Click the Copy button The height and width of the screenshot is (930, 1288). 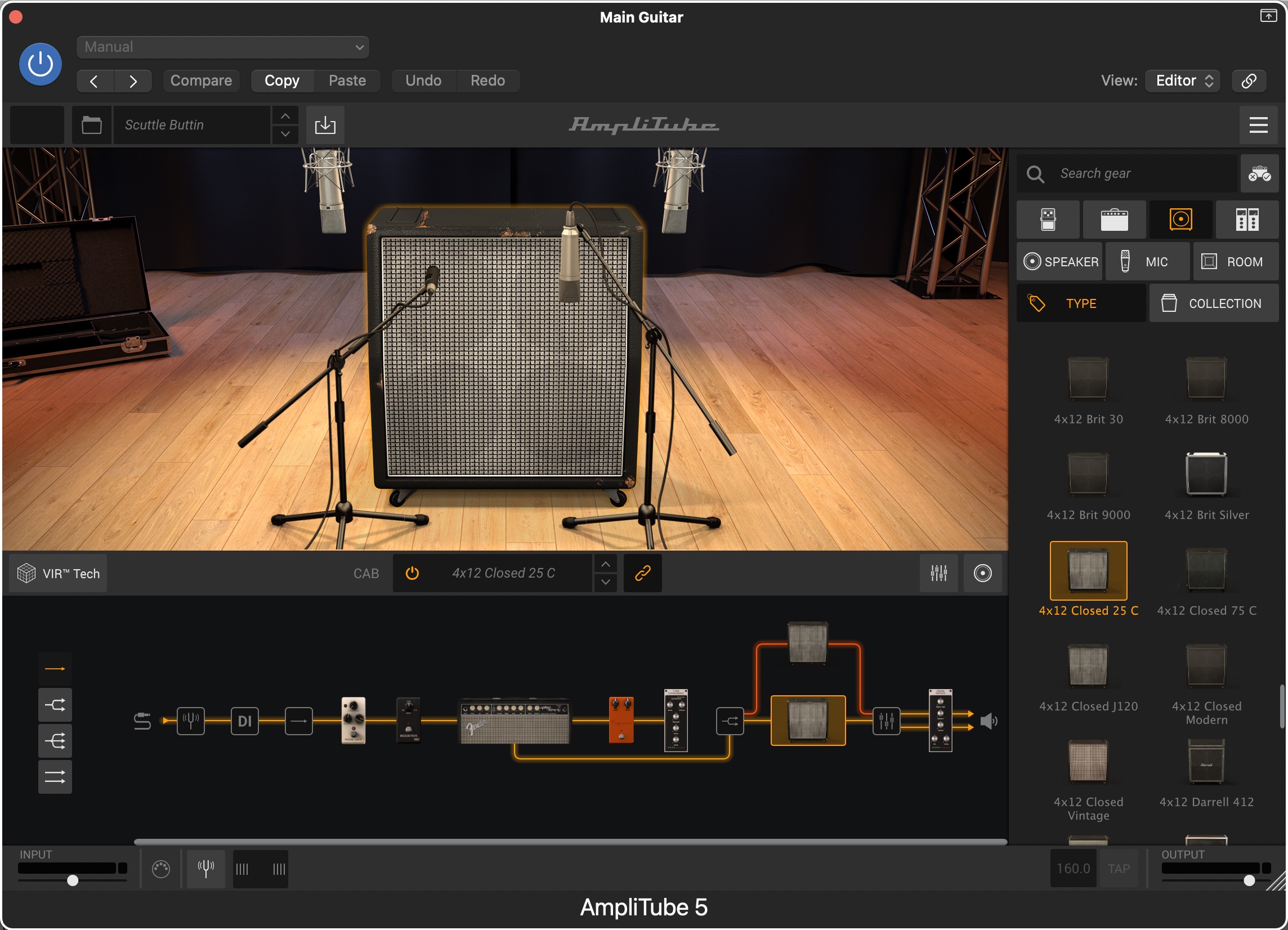tap(282, 81)
